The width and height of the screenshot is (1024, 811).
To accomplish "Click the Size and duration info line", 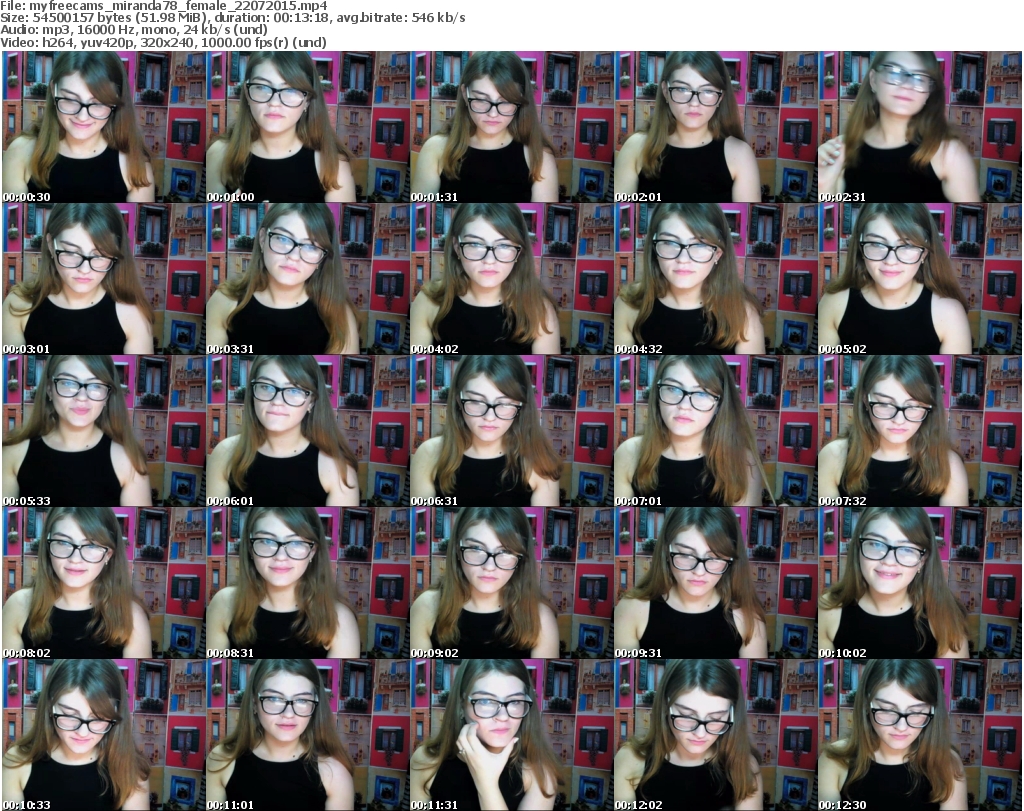I will point(232,18).
